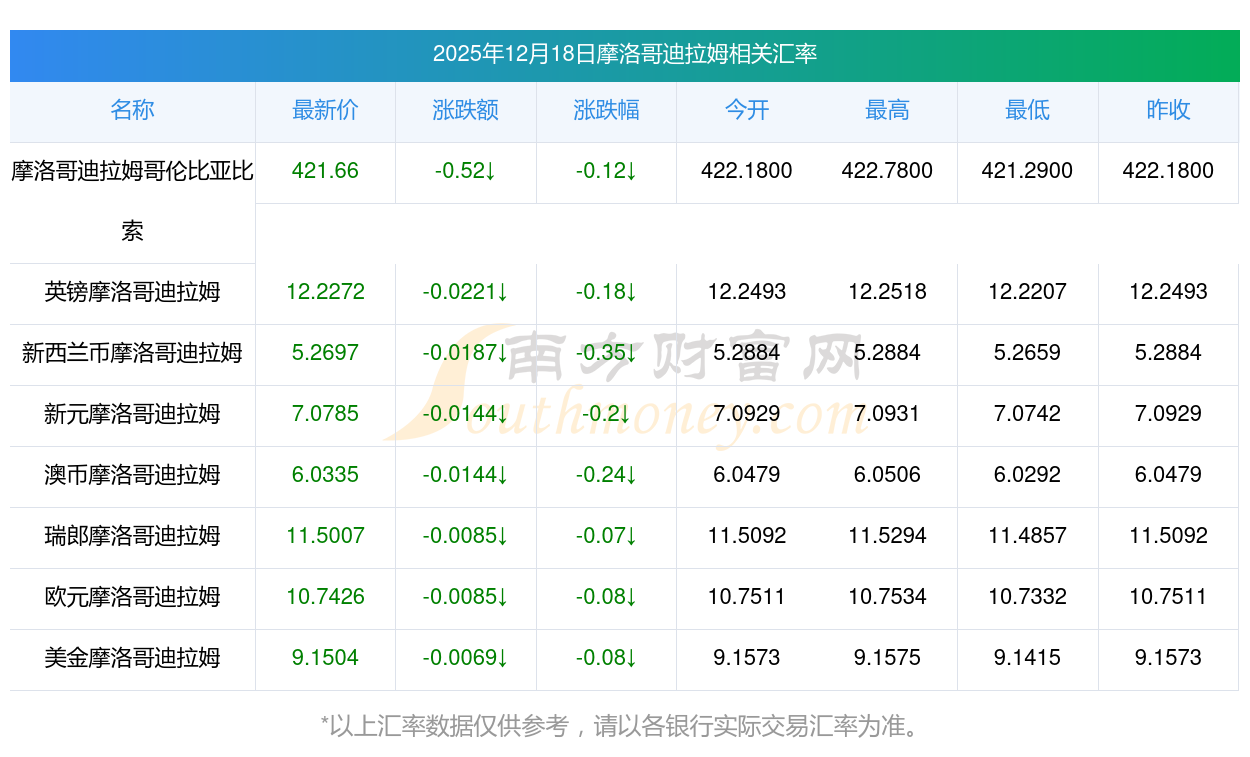This screenshot has height=757, width=1250.
Task: Open the 新西兰币摩洛哥迪拉姆 row name
Action: (x=132, y=353)
